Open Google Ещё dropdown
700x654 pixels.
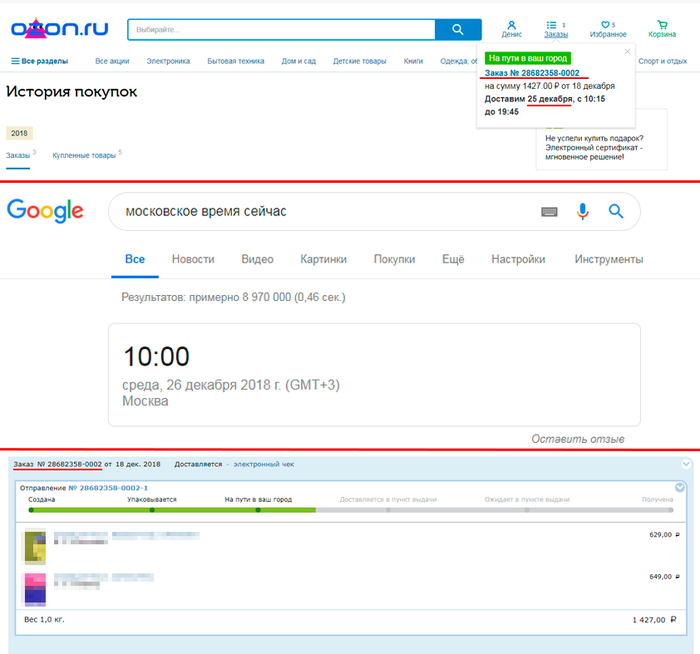pyautogui.click(x=453, y=259)
